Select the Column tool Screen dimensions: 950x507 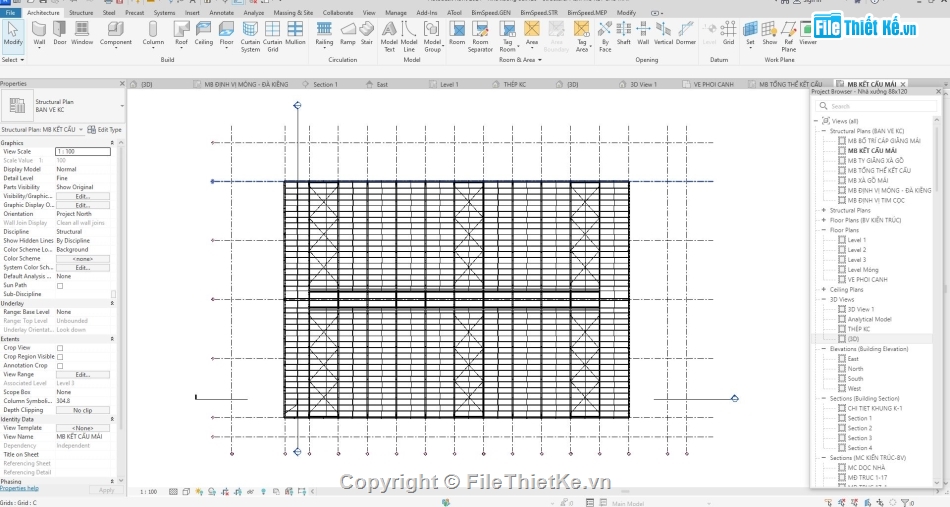[x=153, y=33]
